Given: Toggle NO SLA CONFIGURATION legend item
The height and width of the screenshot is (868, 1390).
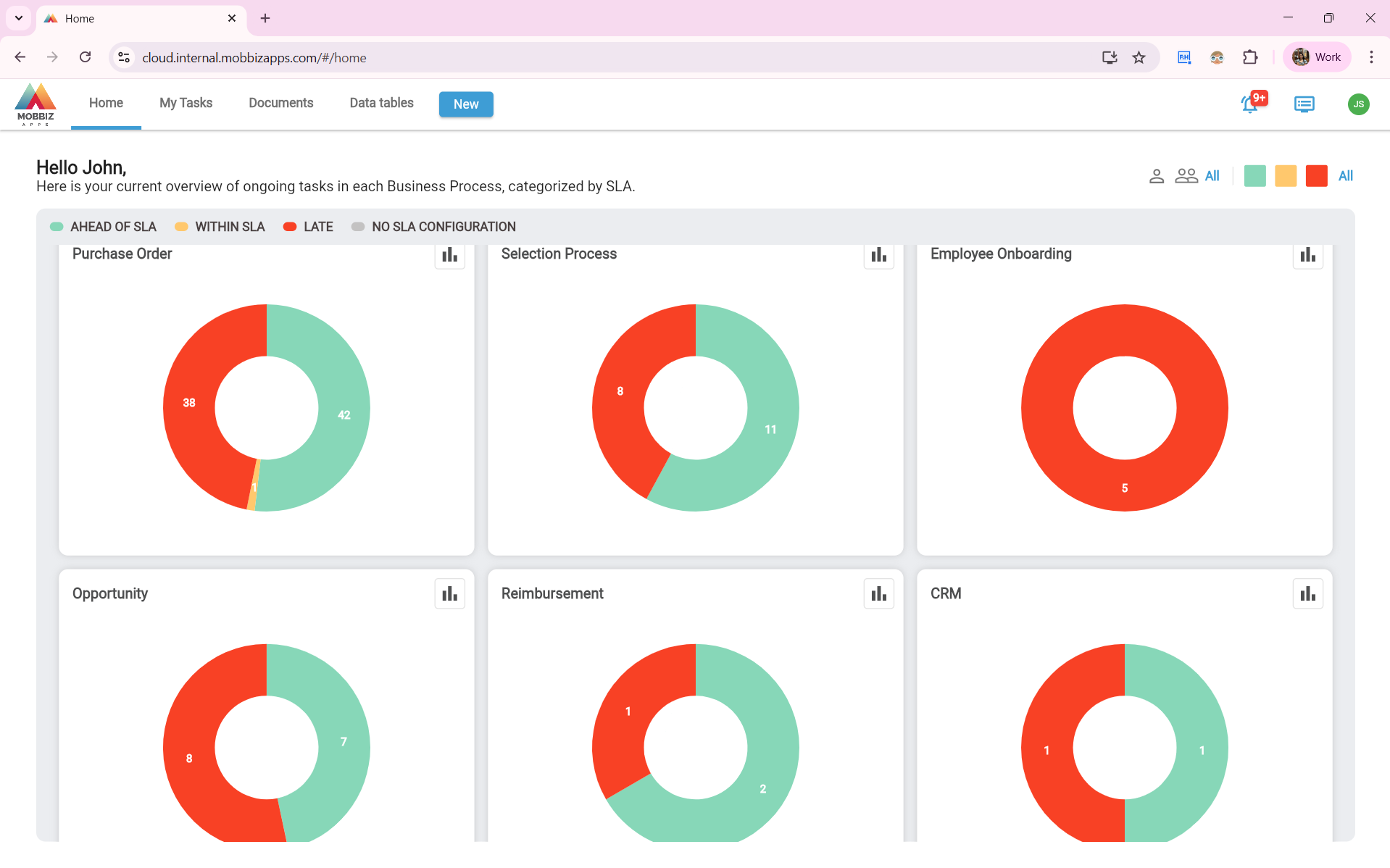Looking at the screenshot, I should [x=433, y=227].
